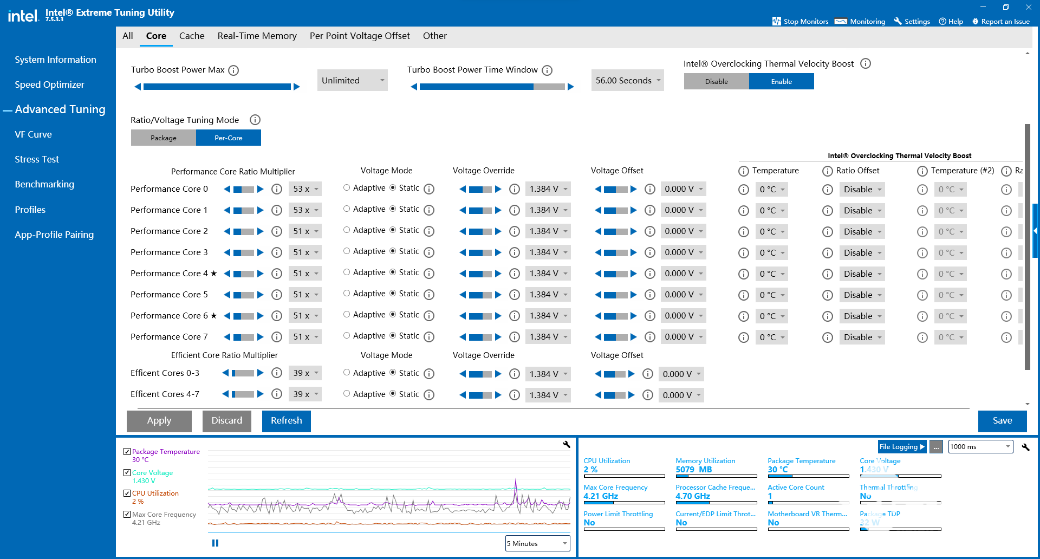The image size is (1040, 559).
Task: Decrease Efficient Cores 4-7 voltage offset arrow
Action: pyautogui.click(x=598, y=395)
